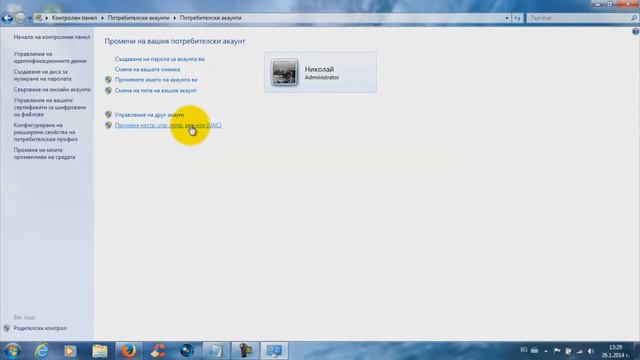The height and width of the screenshot is (360, 640).
Task: Click the Control Panel icon in the address bar
Action: 39,18
